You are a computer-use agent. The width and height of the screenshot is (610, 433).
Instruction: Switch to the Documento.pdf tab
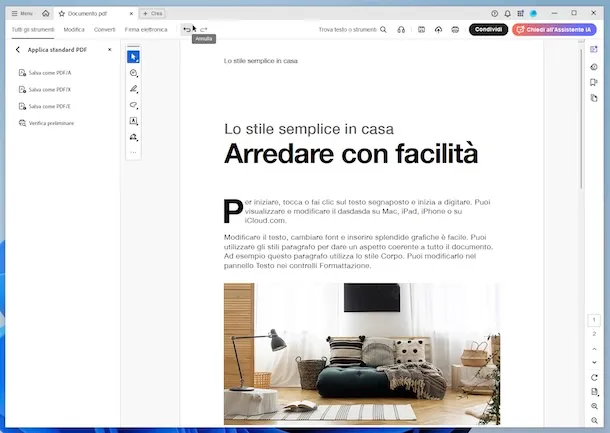87,14
